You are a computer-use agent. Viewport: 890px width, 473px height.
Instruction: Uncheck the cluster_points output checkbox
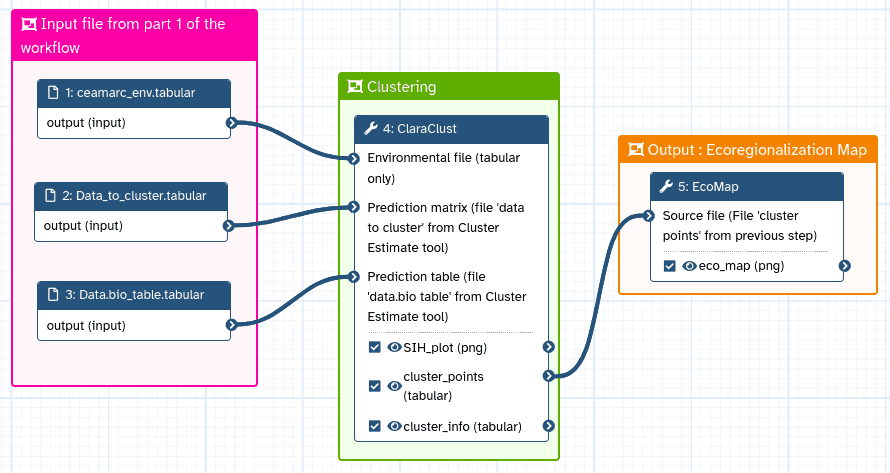374,386
